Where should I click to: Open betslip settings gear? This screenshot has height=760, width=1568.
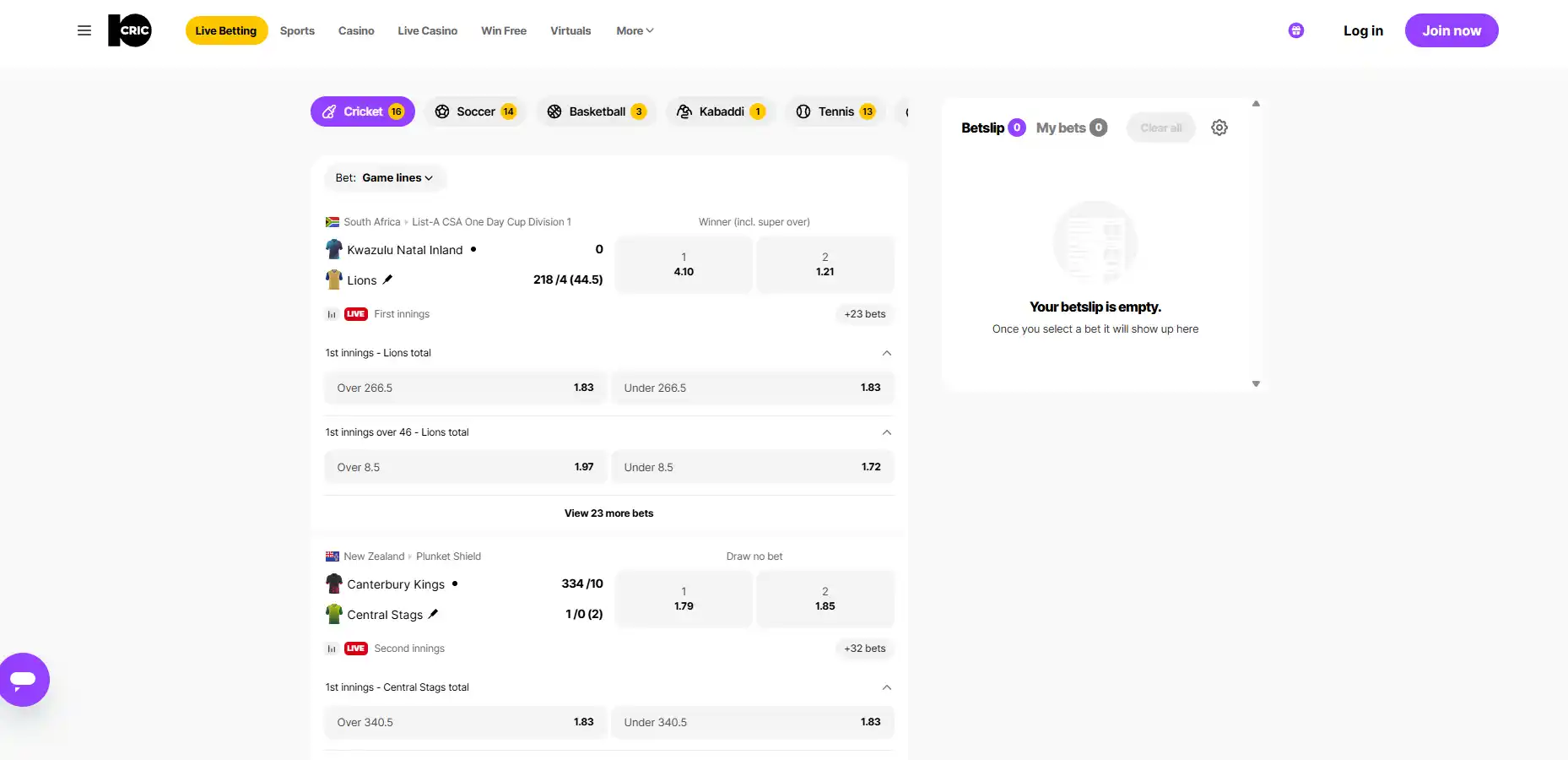coord(1219,128)
